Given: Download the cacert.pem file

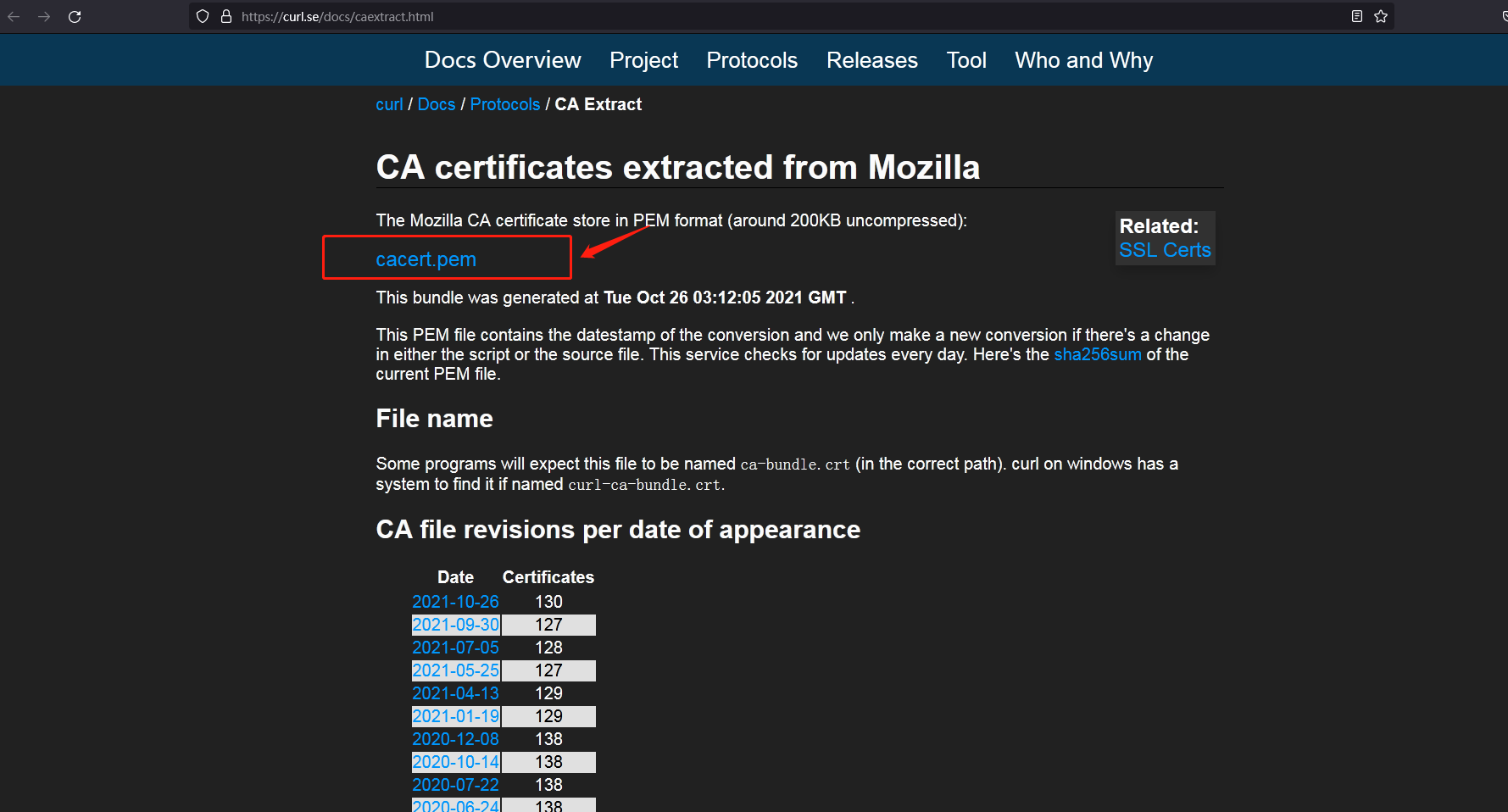Looking at the screenshot, I should pyautogui.click(x=426, y=259).
